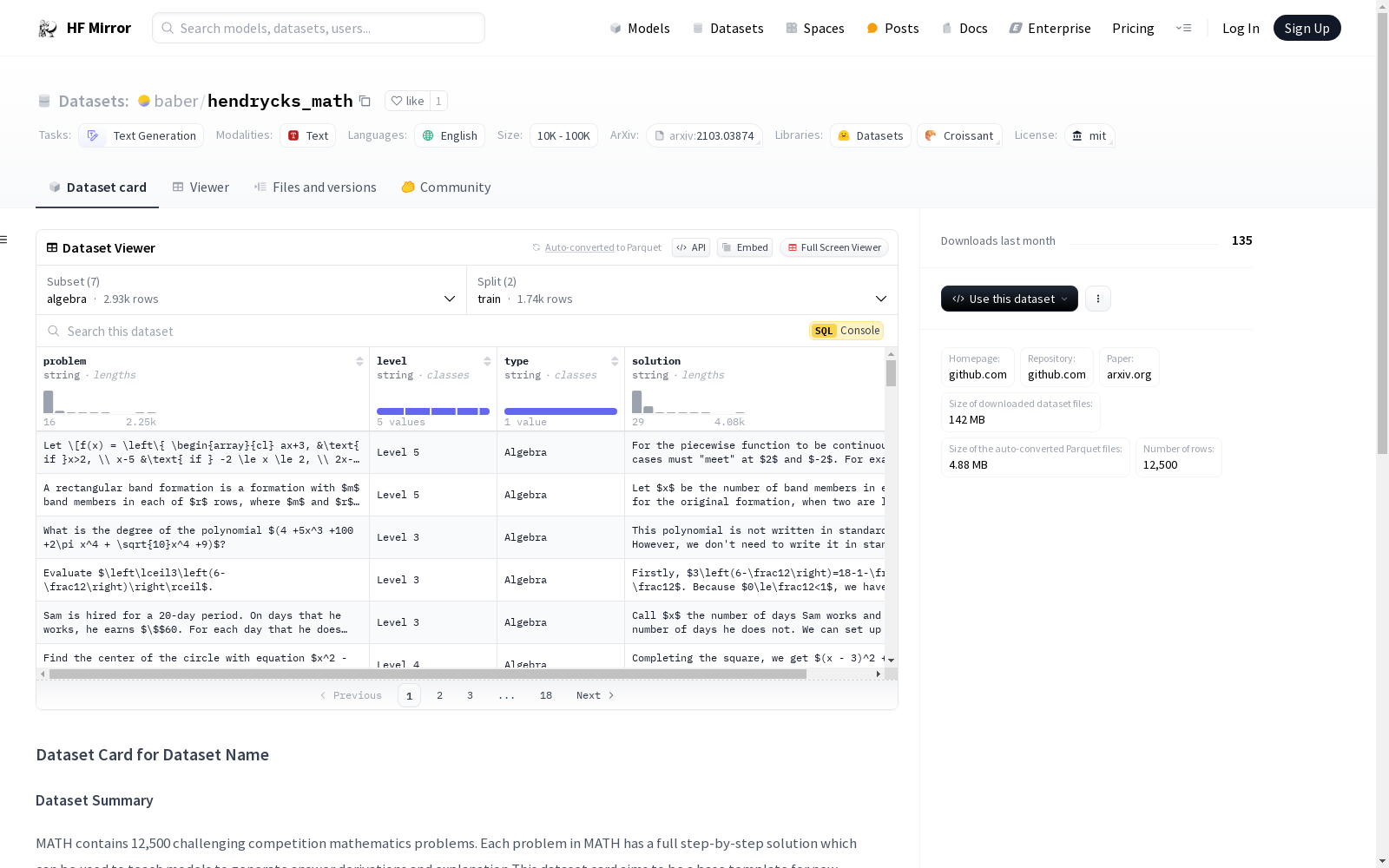The height and width of the screenshot is (868, 1389).
Task: Open the navigation overflow menu icon
Action: click(1183, 29)
